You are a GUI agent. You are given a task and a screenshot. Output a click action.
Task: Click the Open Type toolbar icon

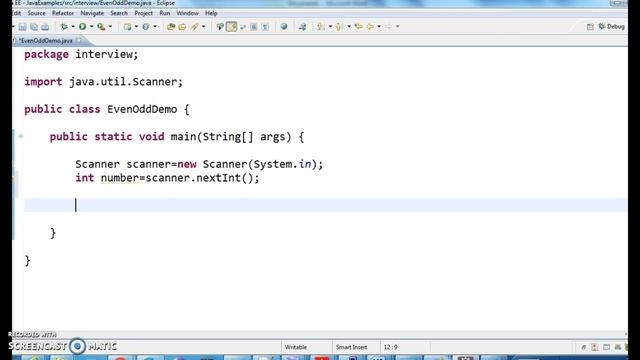(x=171, y=27)
